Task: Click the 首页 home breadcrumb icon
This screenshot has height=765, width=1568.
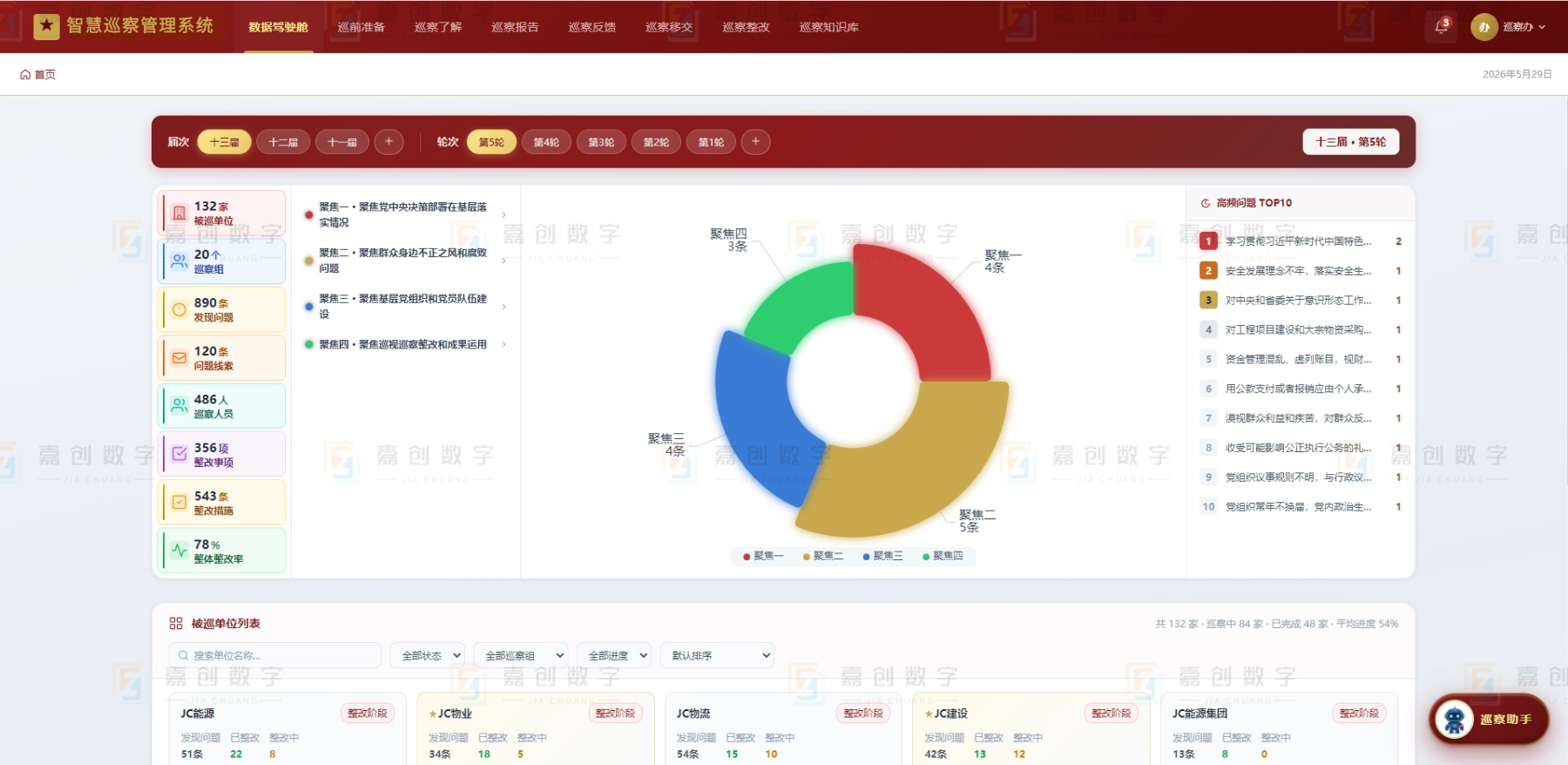Action: [25, 75]
